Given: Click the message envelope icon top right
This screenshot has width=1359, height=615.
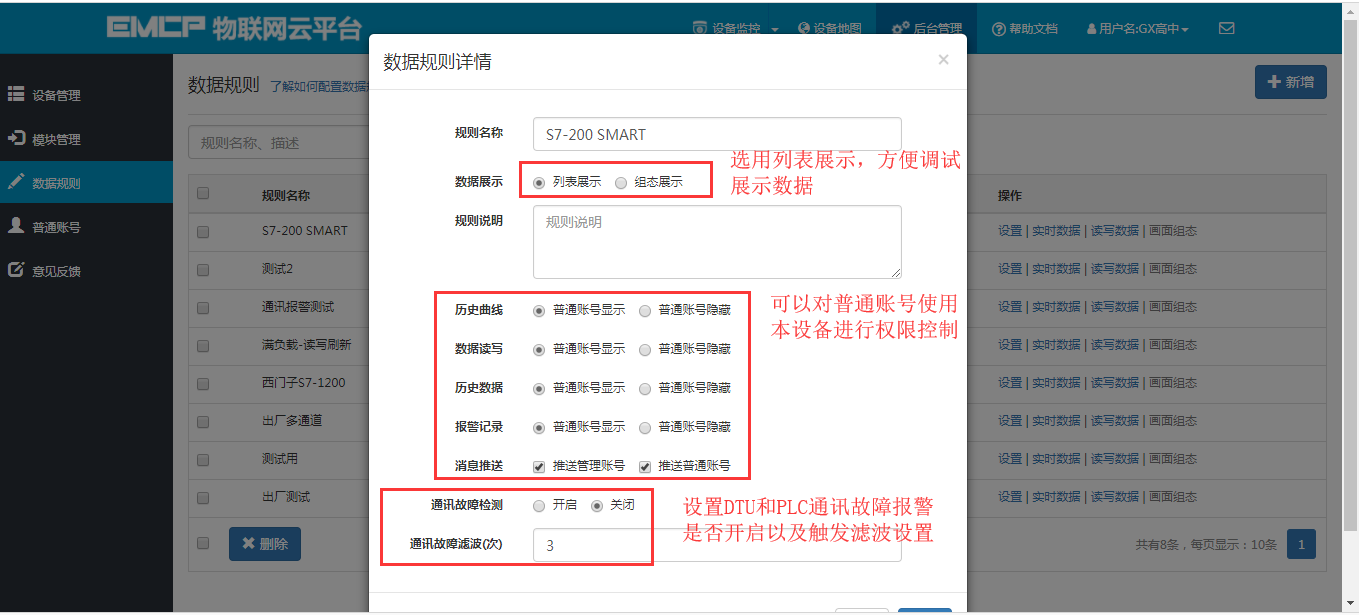Looking at the screenshot, I should (1227, 28).
